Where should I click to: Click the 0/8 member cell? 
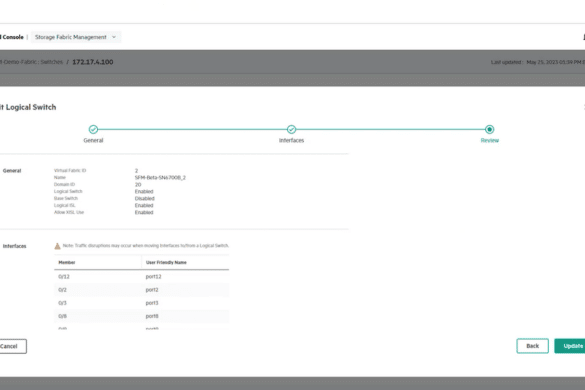point(62,316)
